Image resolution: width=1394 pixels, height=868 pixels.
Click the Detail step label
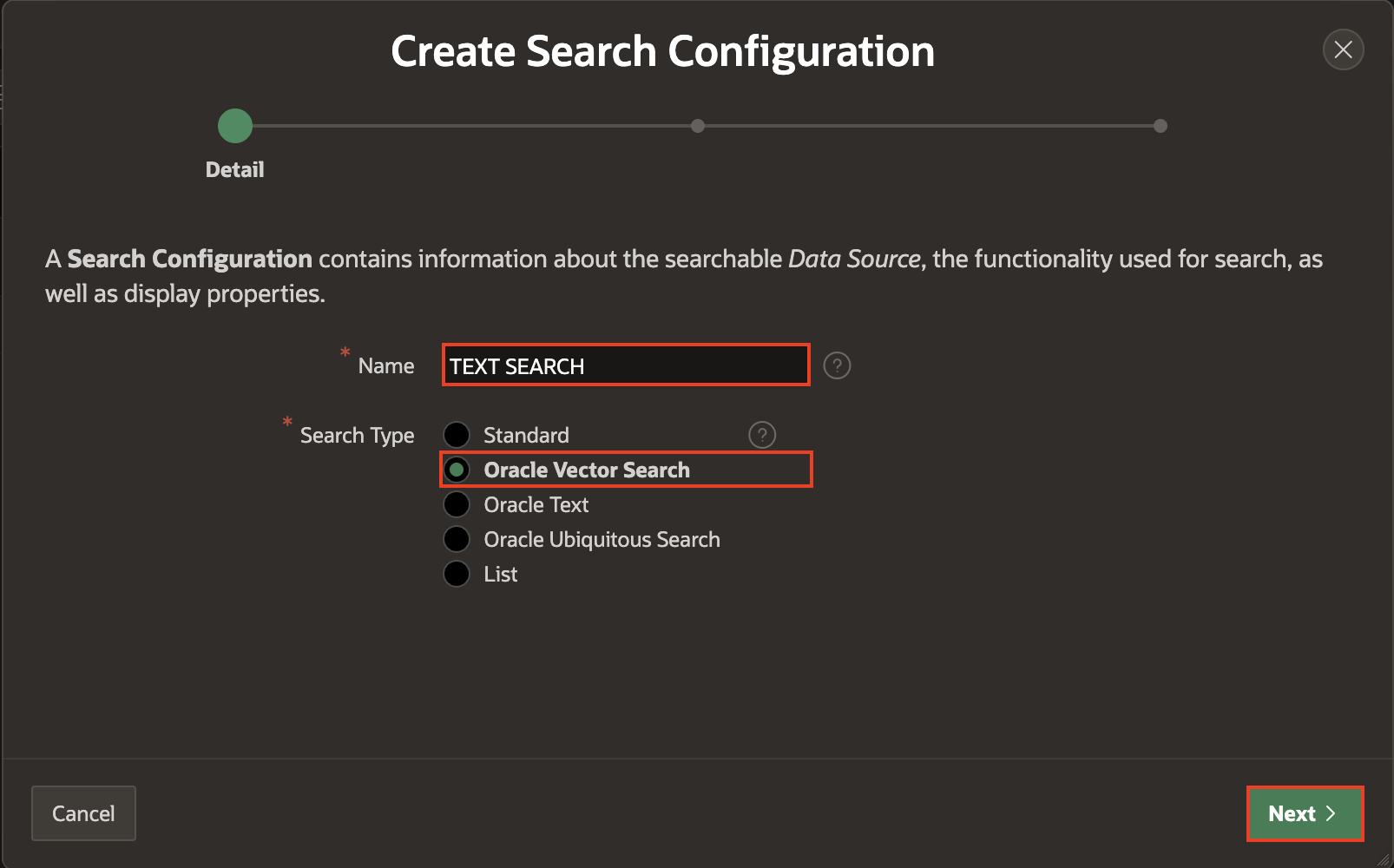click(235, 169)
